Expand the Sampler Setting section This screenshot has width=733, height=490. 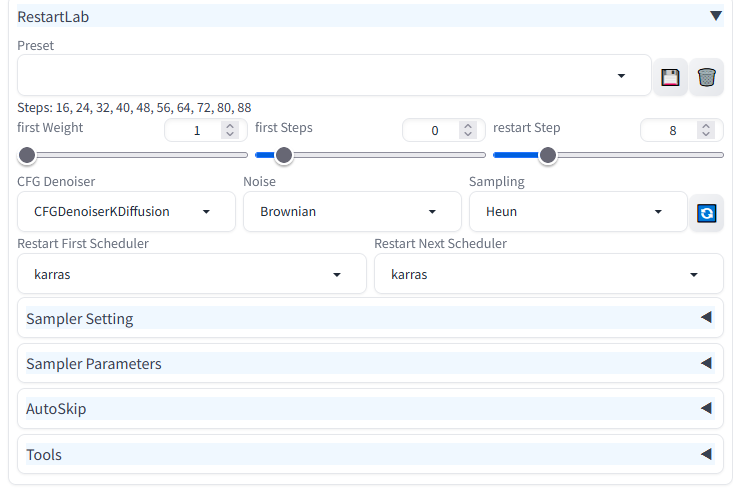tap(370, 317)
